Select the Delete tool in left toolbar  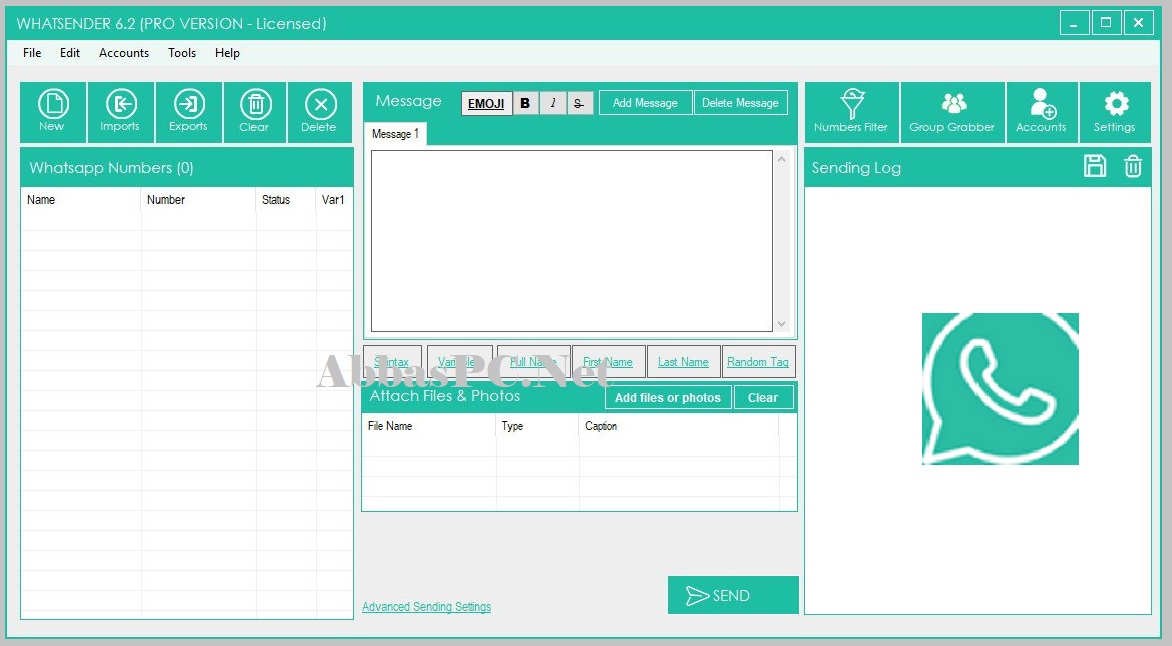320,112
